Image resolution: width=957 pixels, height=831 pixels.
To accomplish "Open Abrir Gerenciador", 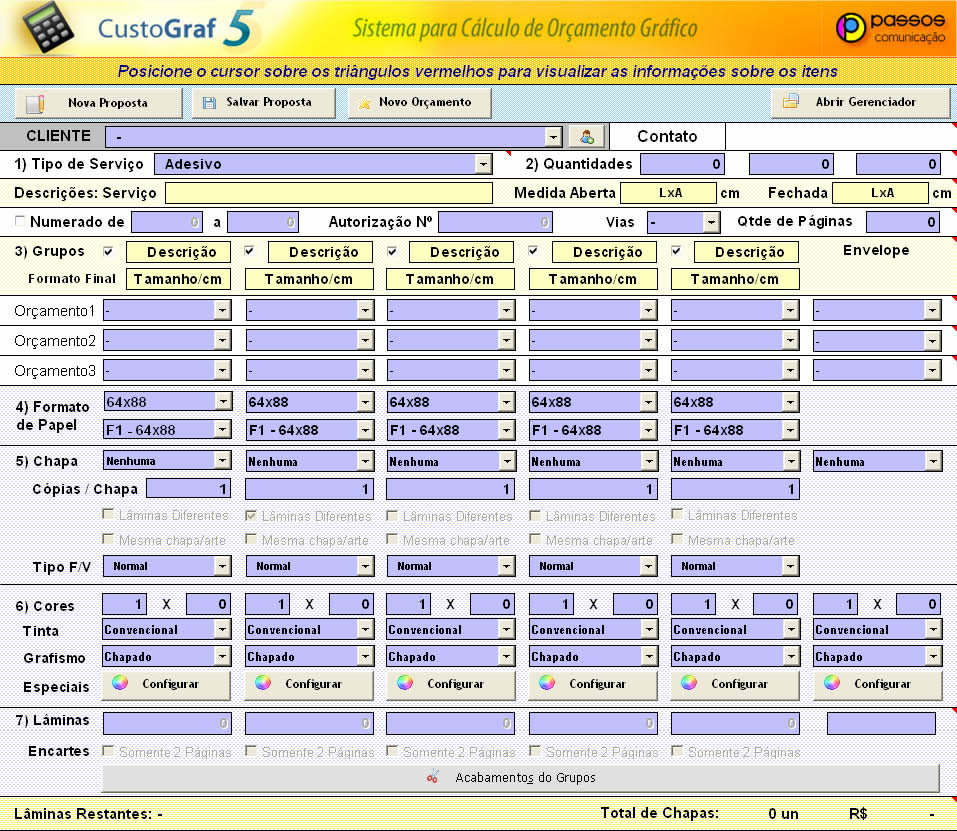I will click(861, 103).
